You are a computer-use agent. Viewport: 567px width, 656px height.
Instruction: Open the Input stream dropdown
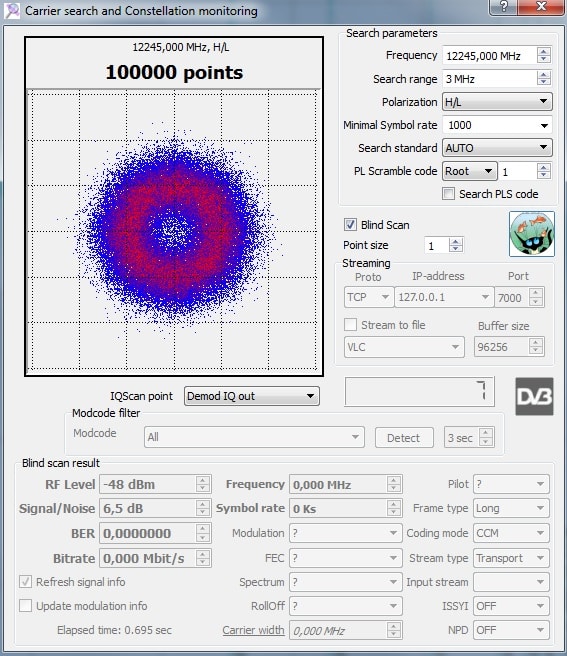tap(511, 582)
